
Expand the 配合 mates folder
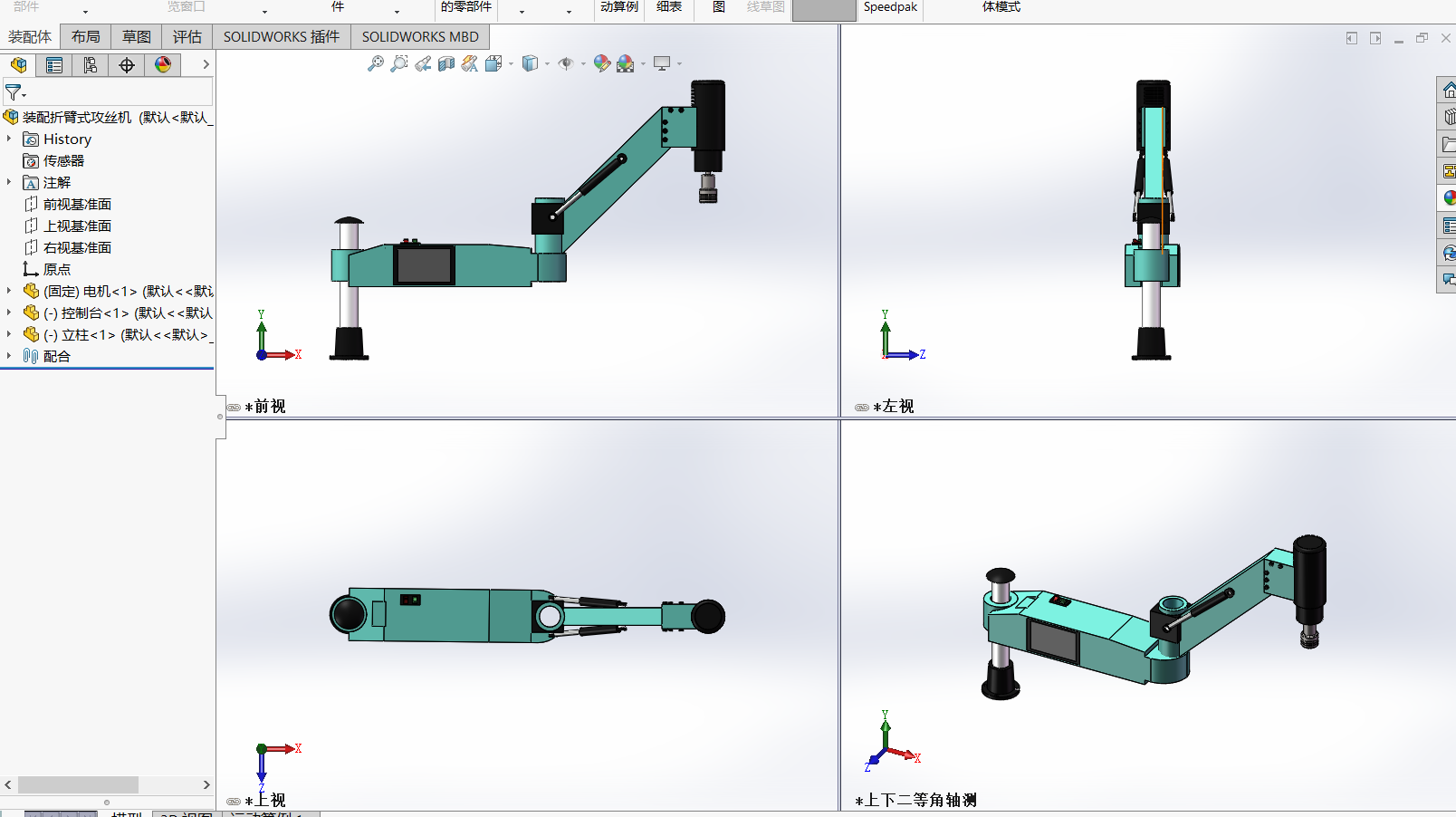(9, 356)
